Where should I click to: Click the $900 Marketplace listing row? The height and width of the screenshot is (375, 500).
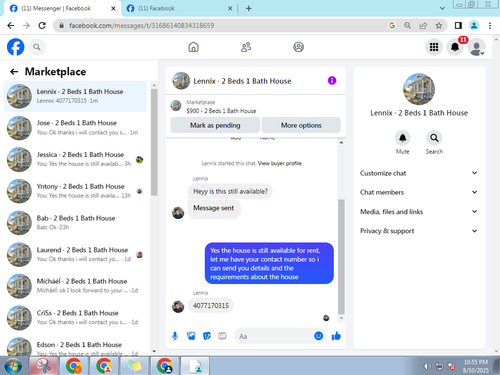pos(255,106)
